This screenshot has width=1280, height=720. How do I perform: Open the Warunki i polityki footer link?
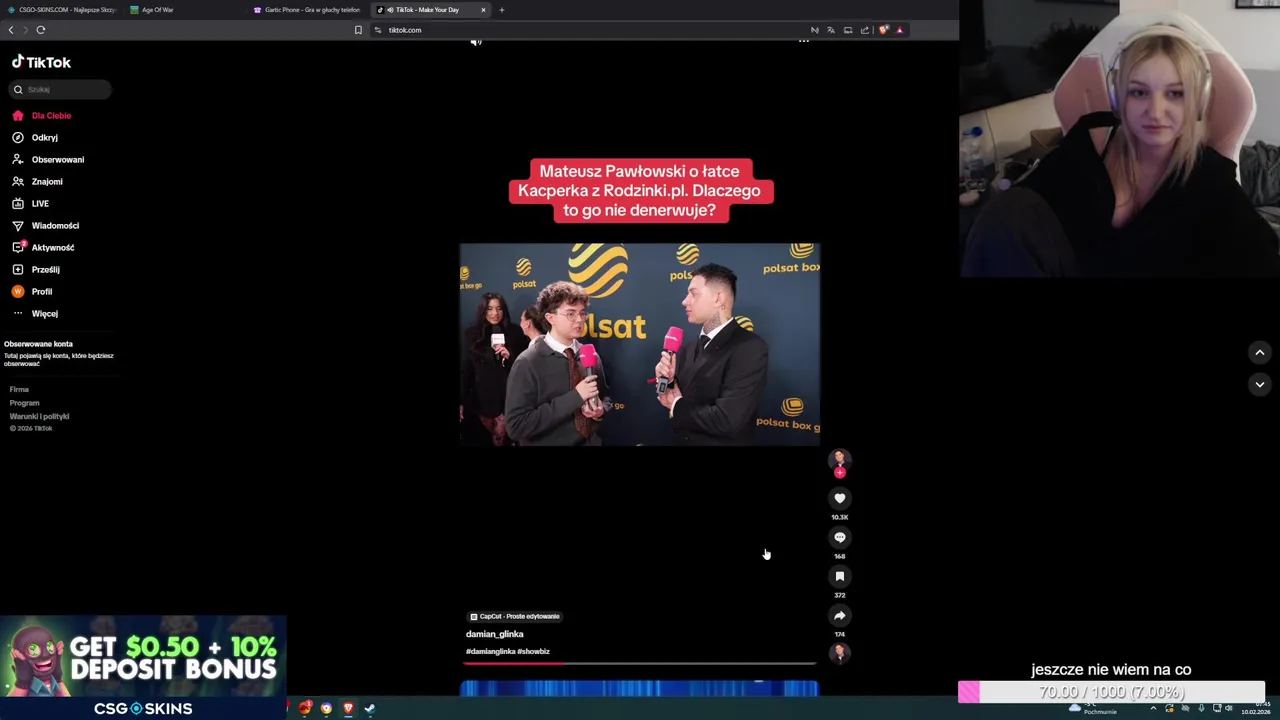39,416
